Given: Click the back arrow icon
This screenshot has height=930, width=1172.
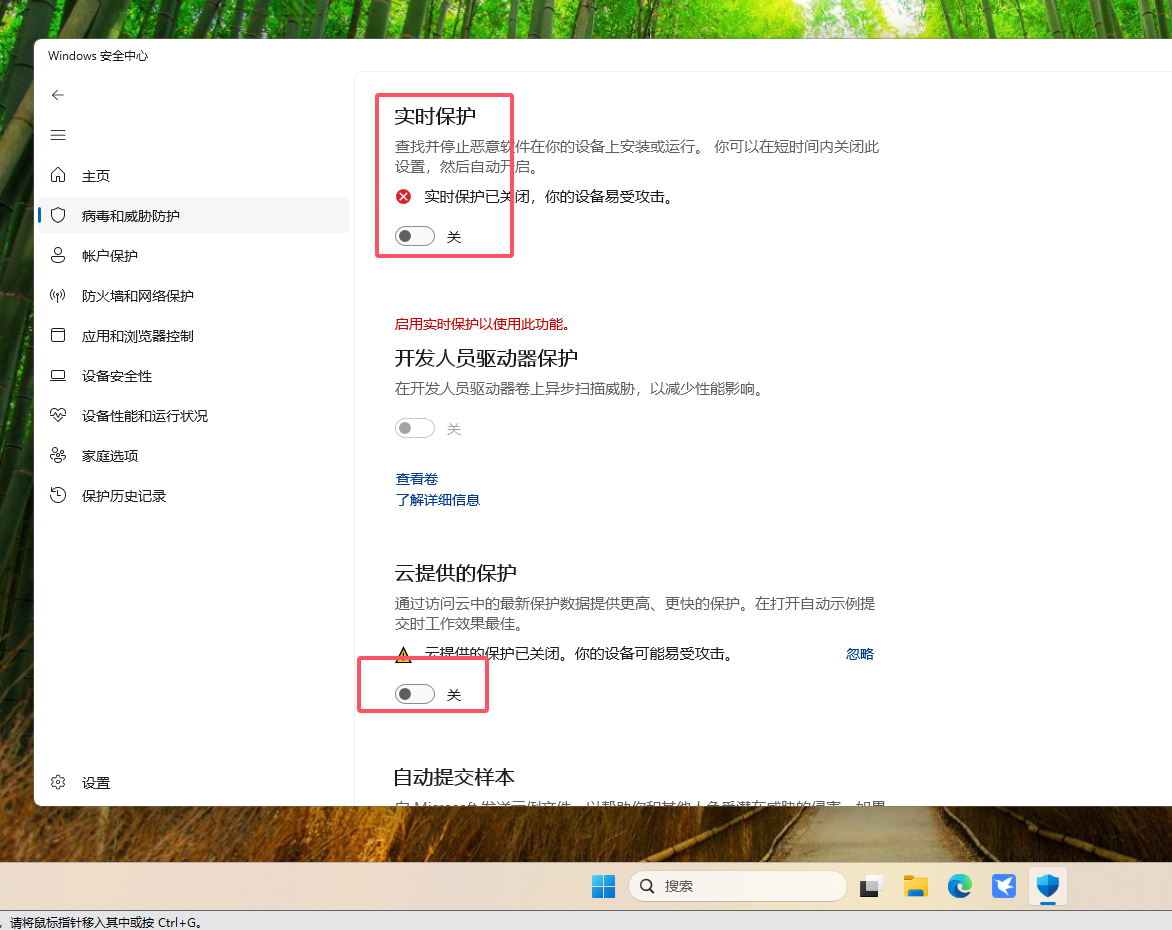Looking at the screenshot, I should [58, 95].
